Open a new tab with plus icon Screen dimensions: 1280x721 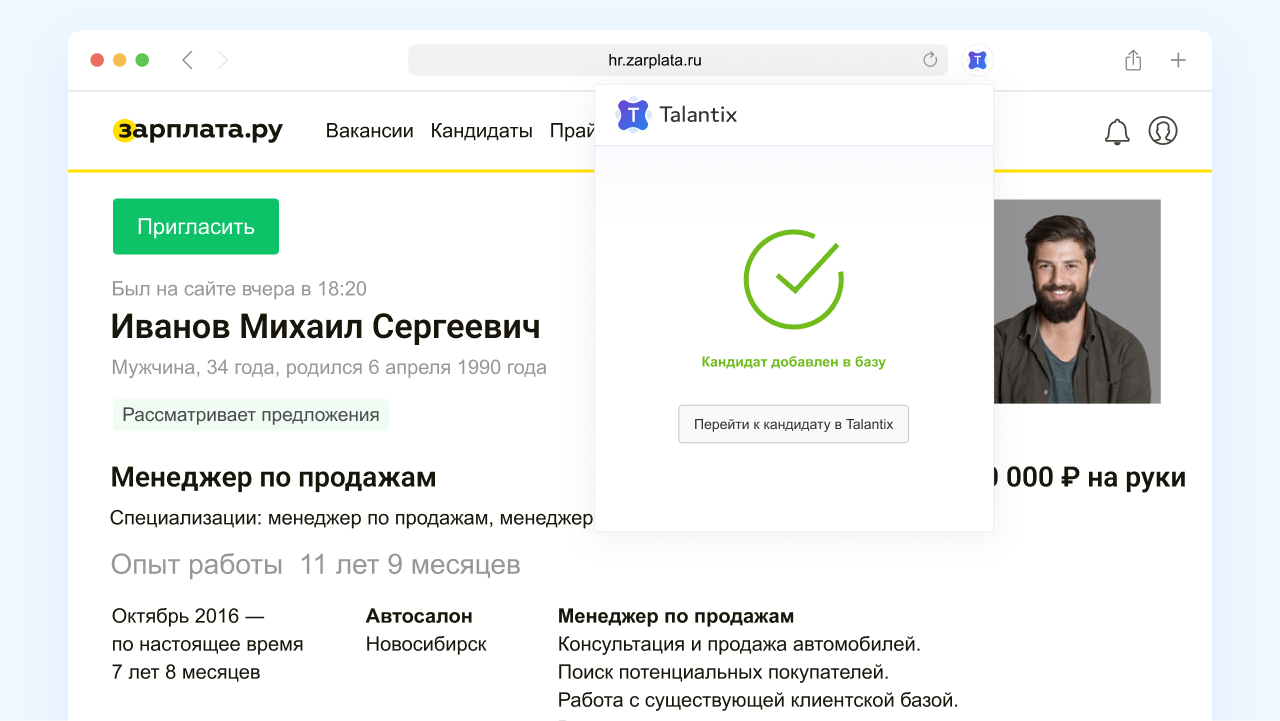(x=1178, y=60)
